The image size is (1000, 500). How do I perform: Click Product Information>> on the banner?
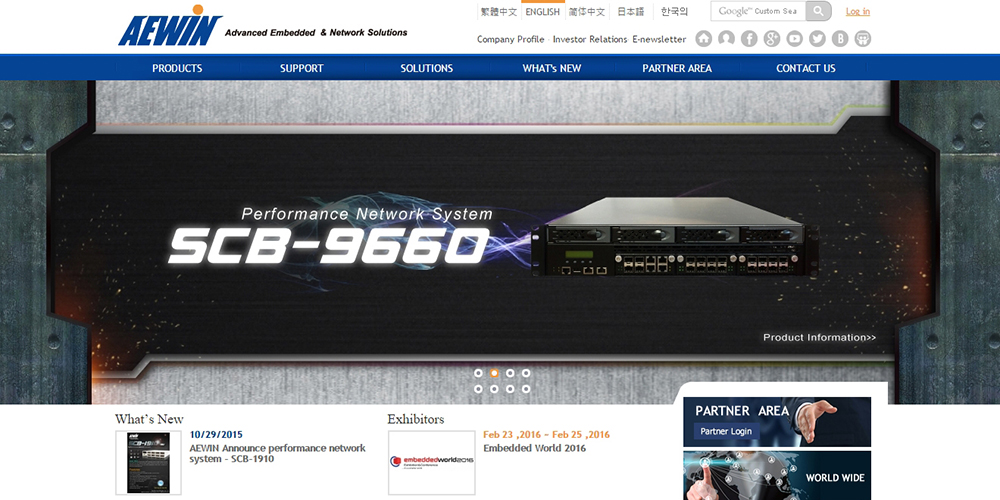tap(820, 337)
